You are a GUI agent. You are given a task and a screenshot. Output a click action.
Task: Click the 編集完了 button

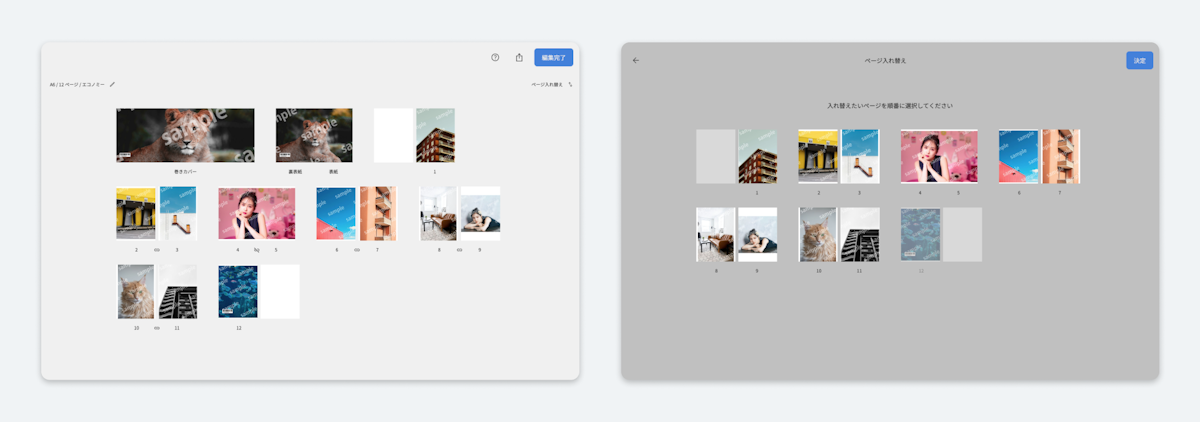tap(553, 58)
